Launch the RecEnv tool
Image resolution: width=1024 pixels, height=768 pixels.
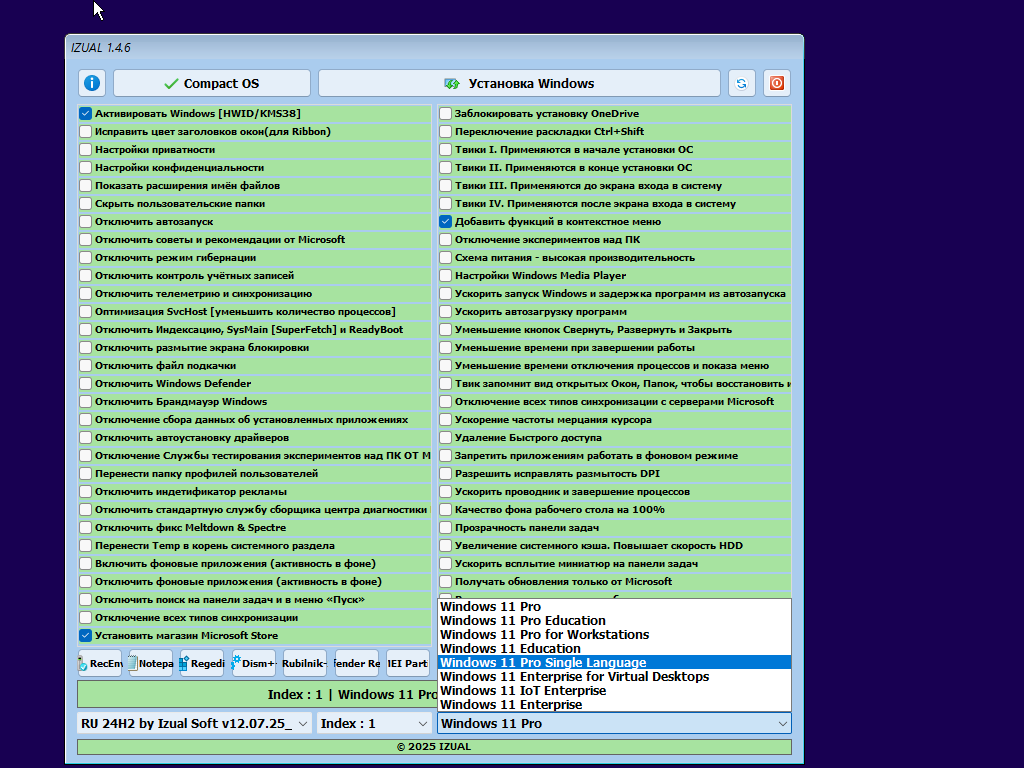(100, 663)
